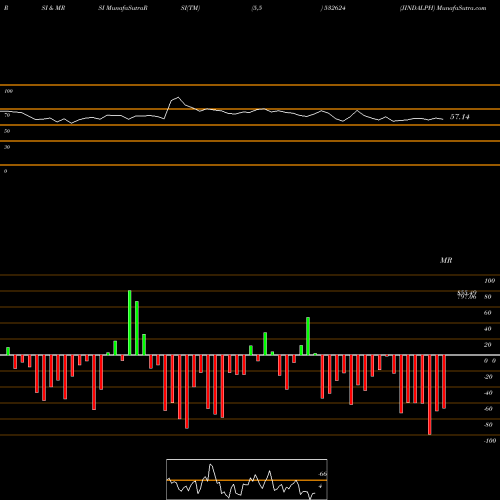Click the SI & MR header text
The height and width of the screenshot is (500, 500).
pyautogui.click(x=53, y=8)
